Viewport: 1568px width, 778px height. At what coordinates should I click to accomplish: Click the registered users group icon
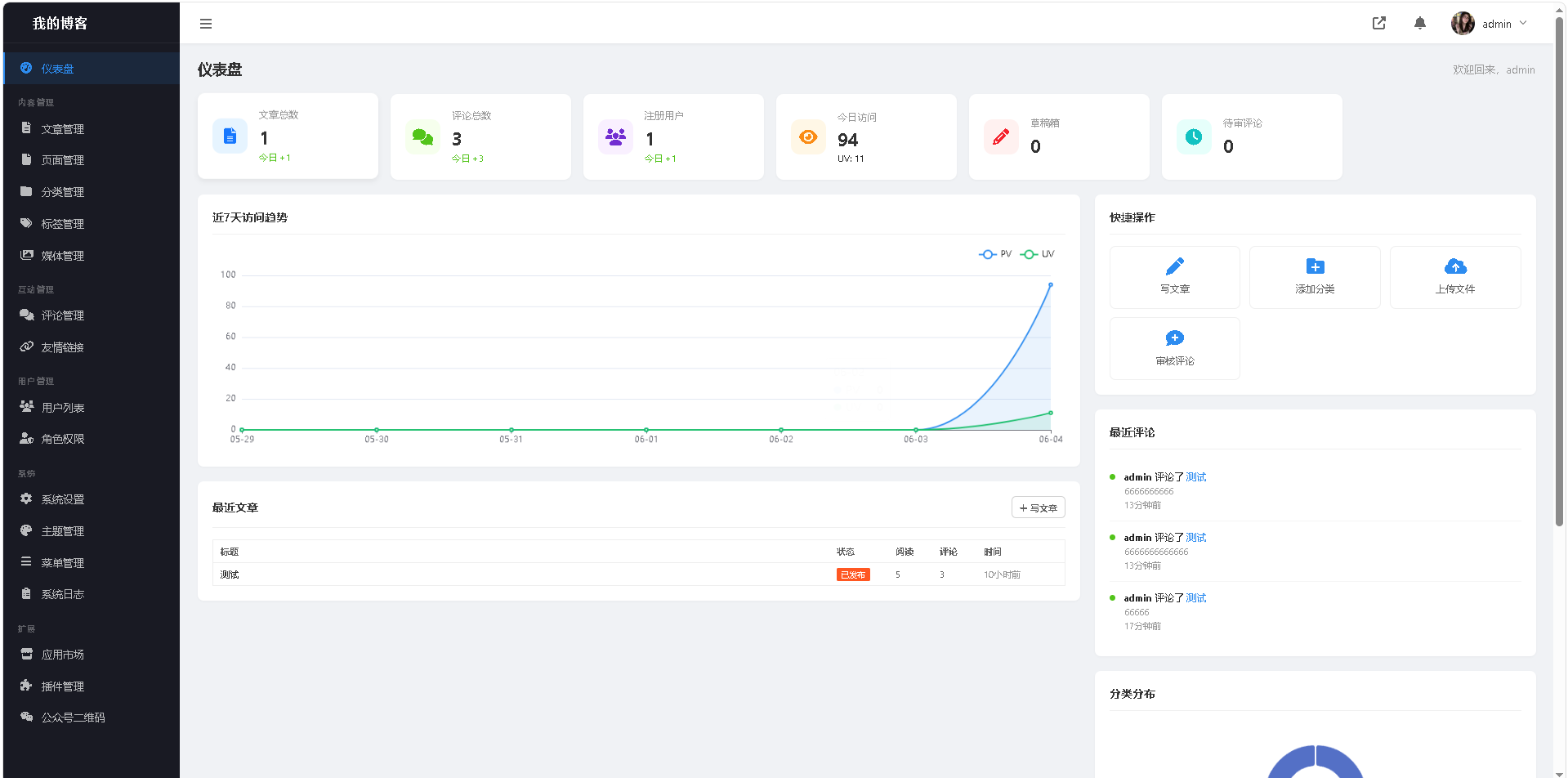click(x=615, y=136)
